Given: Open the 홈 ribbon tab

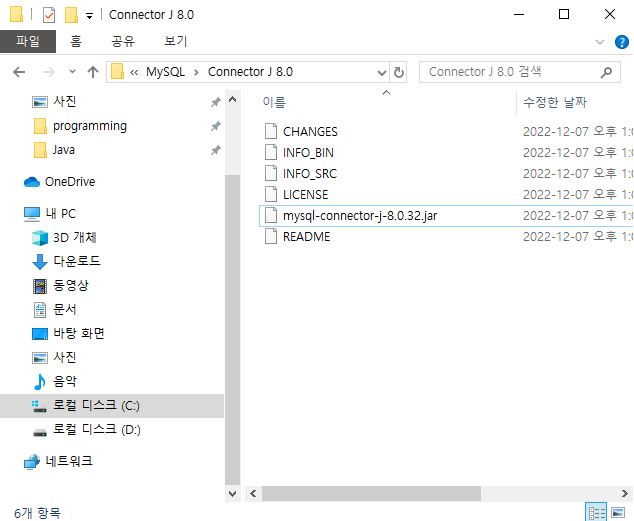Looking at the screenshot, I should [x=76, y=41].
